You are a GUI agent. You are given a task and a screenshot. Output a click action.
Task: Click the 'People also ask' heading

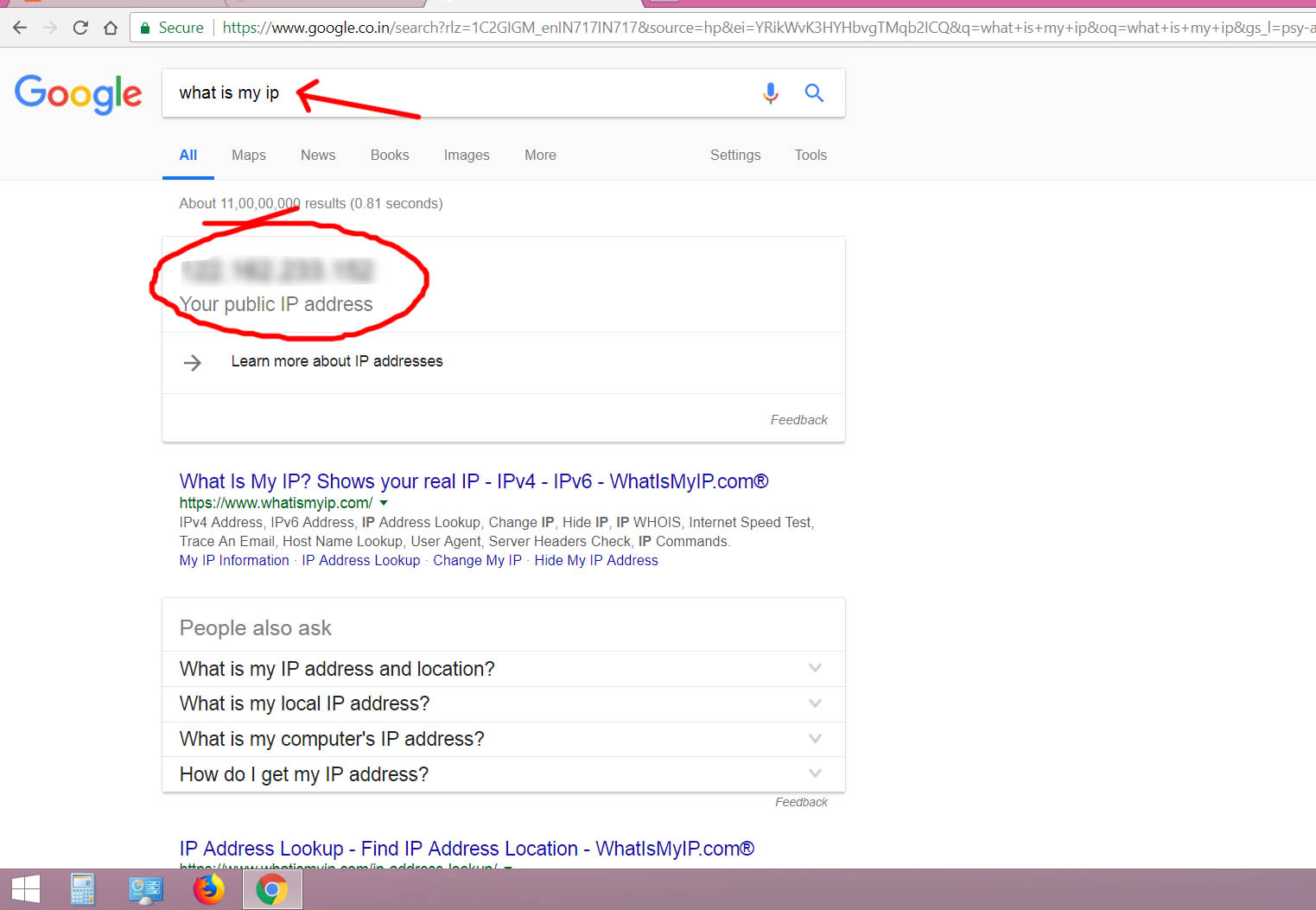click(255, 628)
